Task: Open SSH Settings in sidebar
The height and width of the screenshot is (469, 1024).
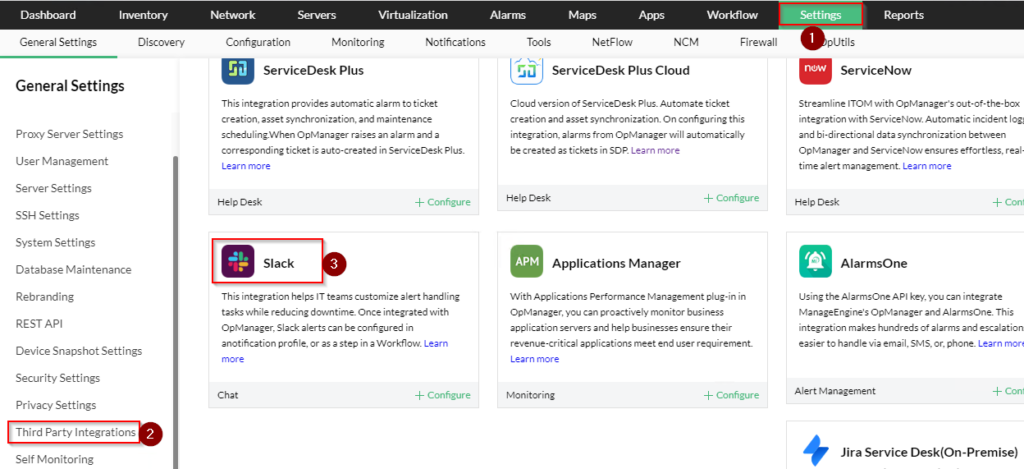Action: [48, 215]
